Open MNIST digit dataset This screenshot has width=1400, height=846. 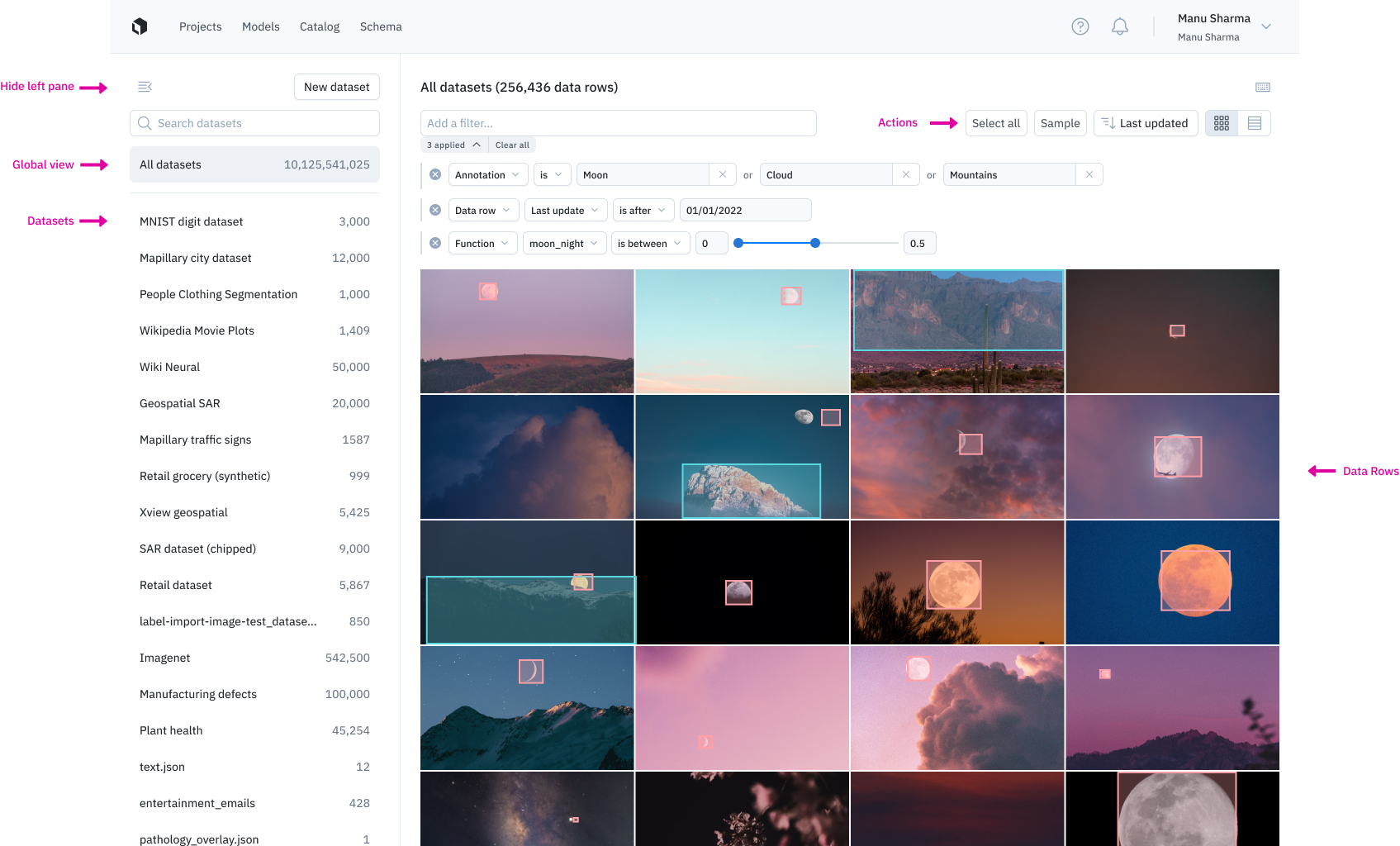point(254,221)
